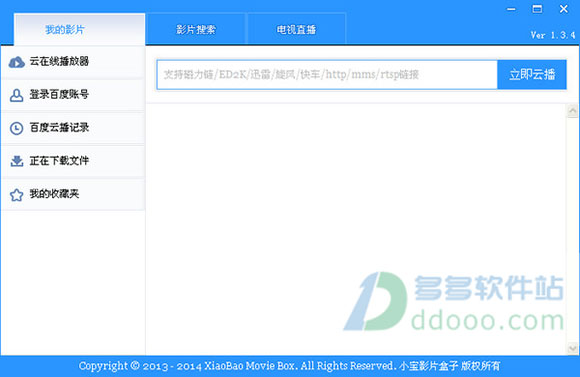Click the clock icon for cloud play history
The image size is (580, 377).
click(16, 128)
